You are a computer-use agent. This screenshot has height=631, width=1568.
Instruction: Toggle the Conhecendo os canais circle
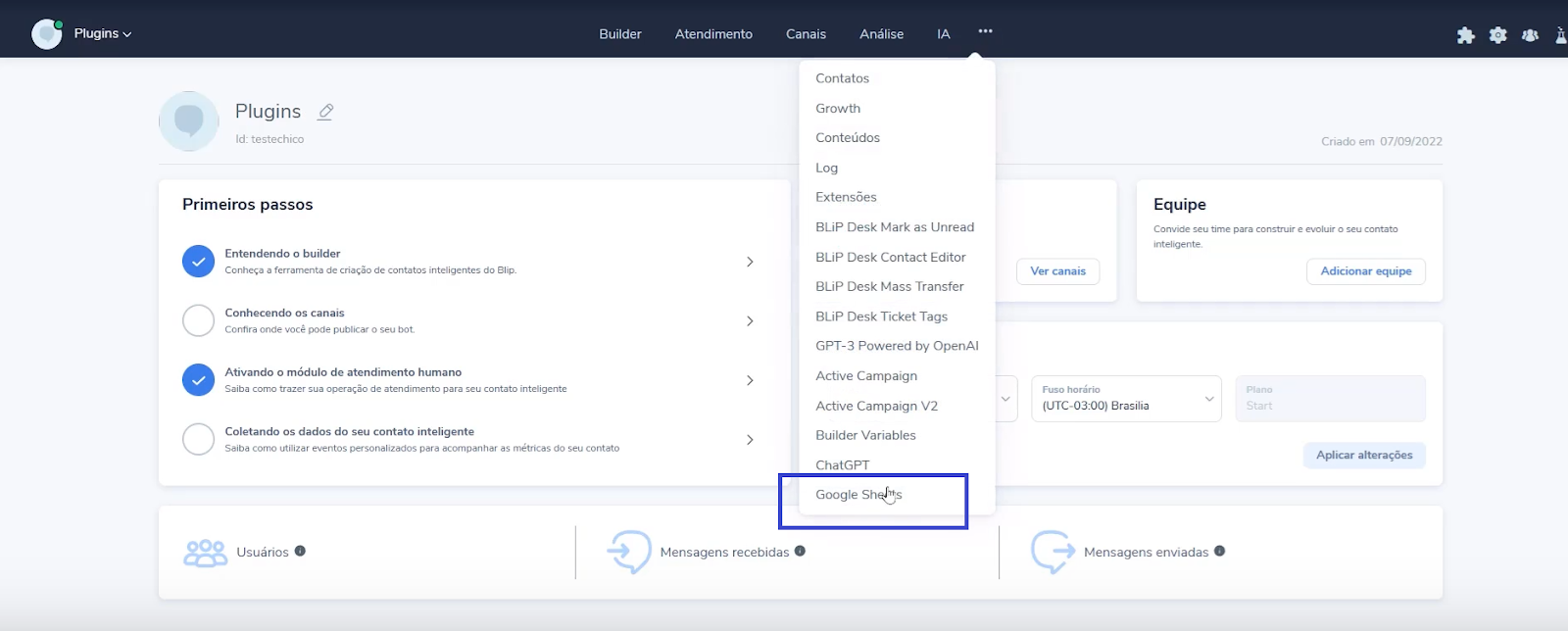(198, 320)
